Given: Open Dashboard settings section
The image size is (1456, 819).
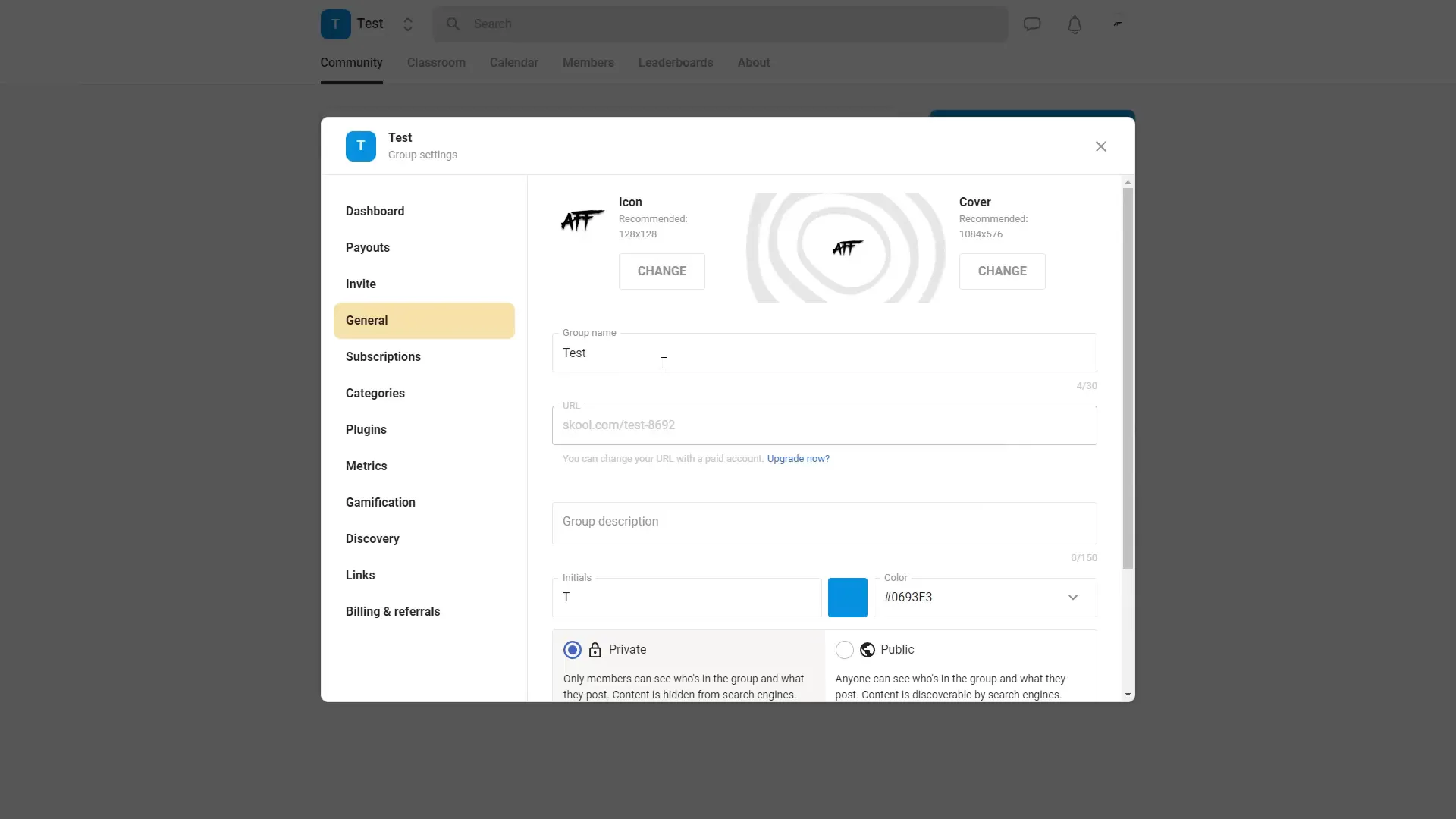Looking at the screenshot, I should tap(424, 212).
